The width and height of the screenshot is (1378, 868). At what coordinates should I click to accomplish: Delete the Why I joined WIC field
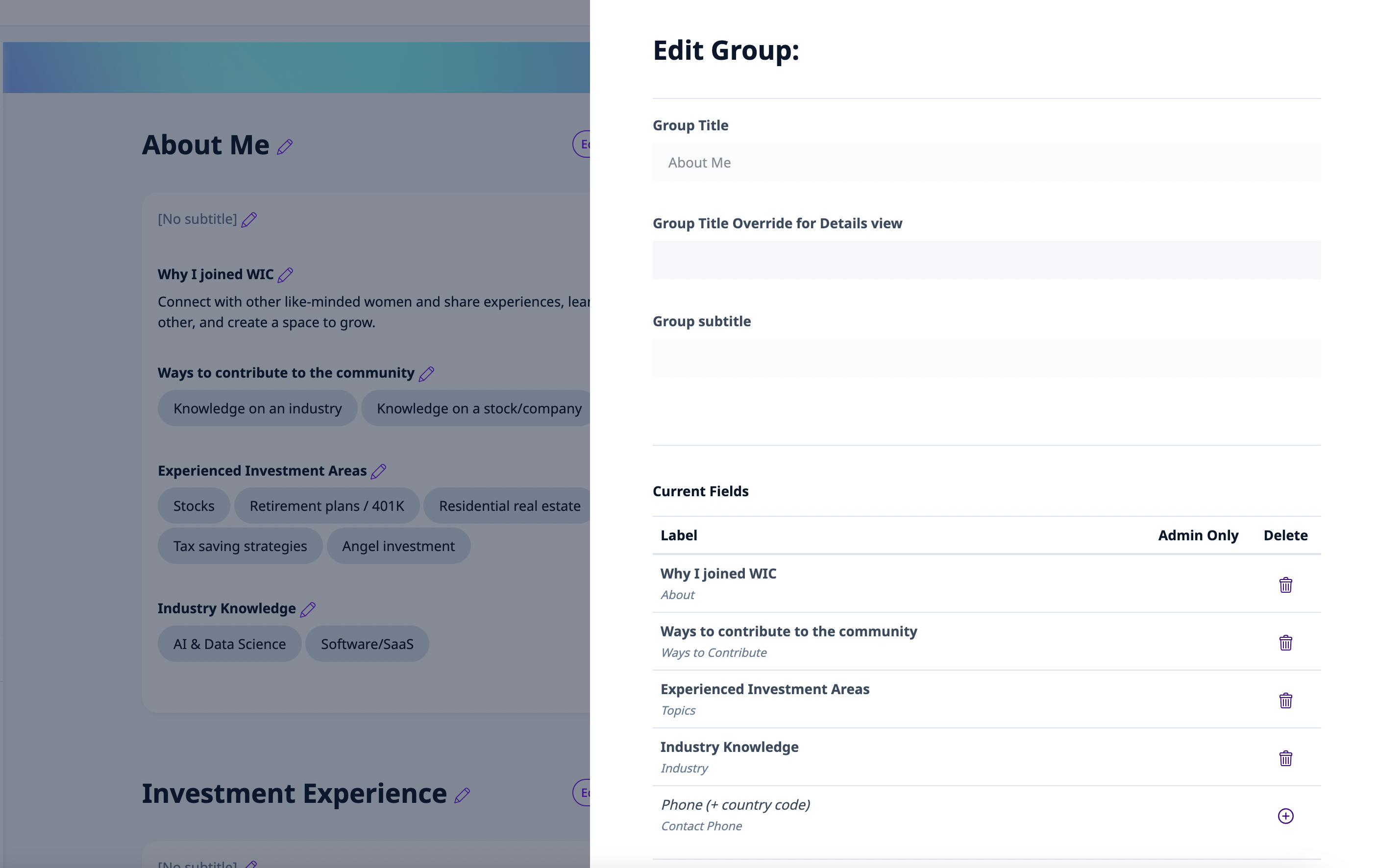[x=1285, y=585]
